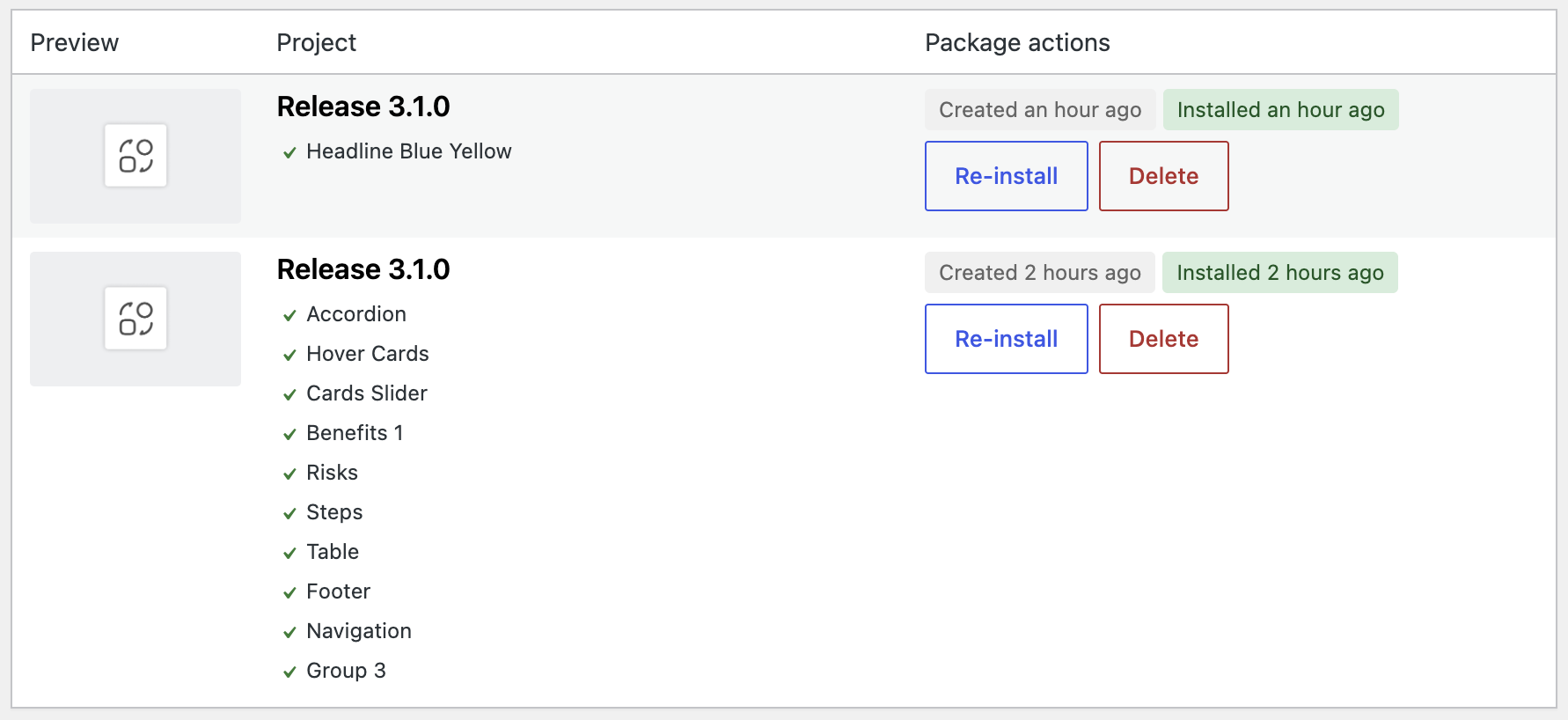Image resolution: width=1568 pixels, height=720 pixels.
Task: Click the 'Created an hour ago' badge
Action: click(x=1040, y=110)
